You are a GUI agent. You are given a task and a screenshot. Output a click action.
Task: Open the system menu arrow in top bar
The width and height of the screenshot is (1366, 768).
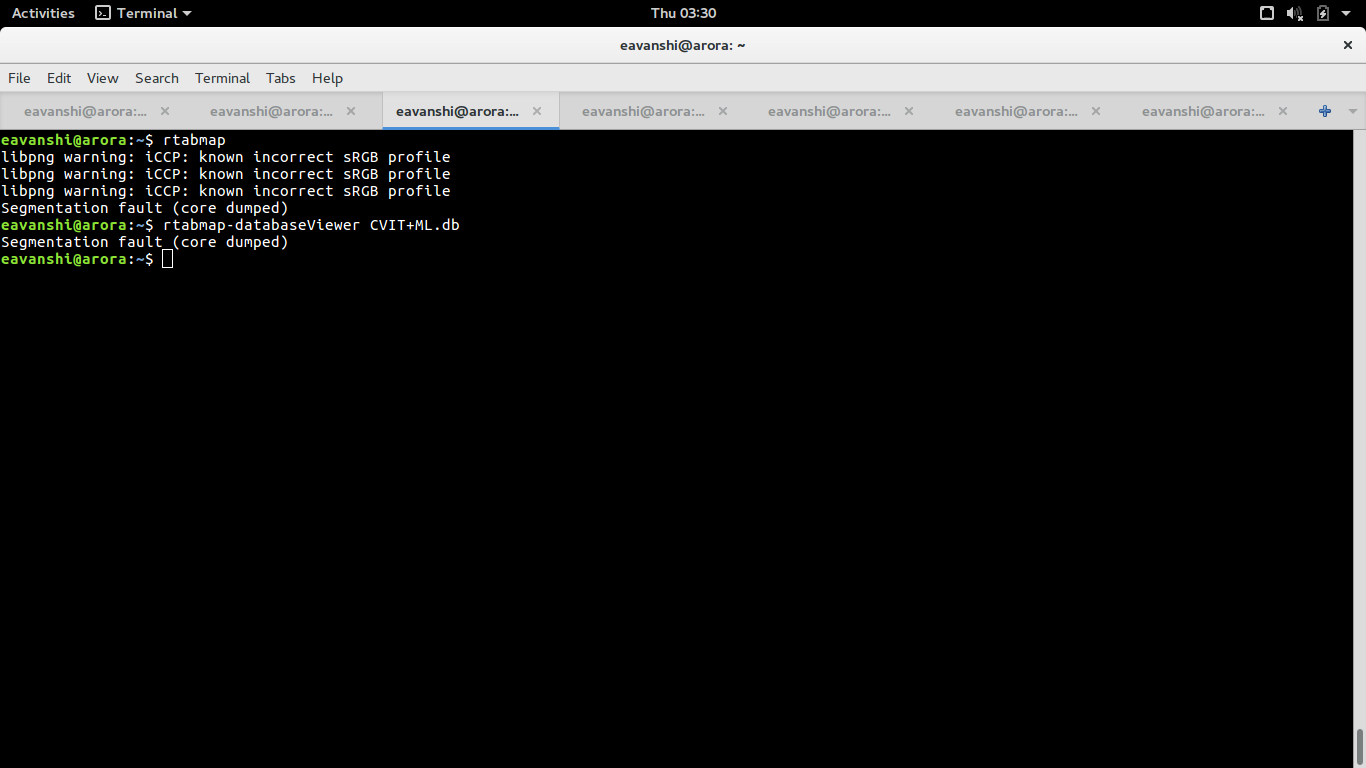pyautogui.click(x=1346, y=13)
